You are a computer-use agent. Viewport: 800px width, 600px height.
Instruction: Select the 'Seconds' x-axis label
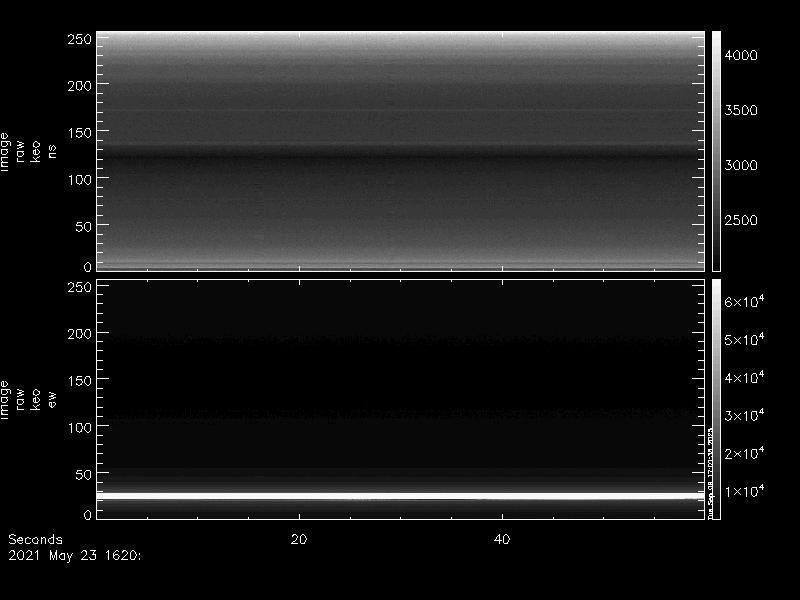tap(35, 539)
